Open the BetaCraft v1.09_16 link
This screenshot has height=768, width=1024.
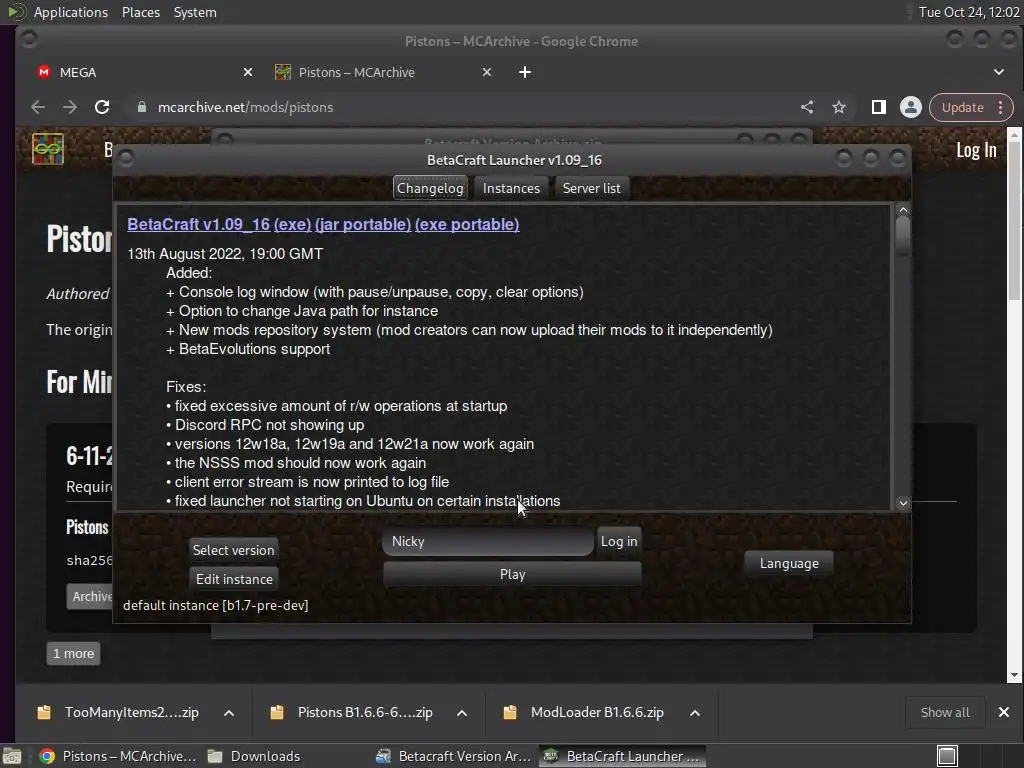point(199,224)
